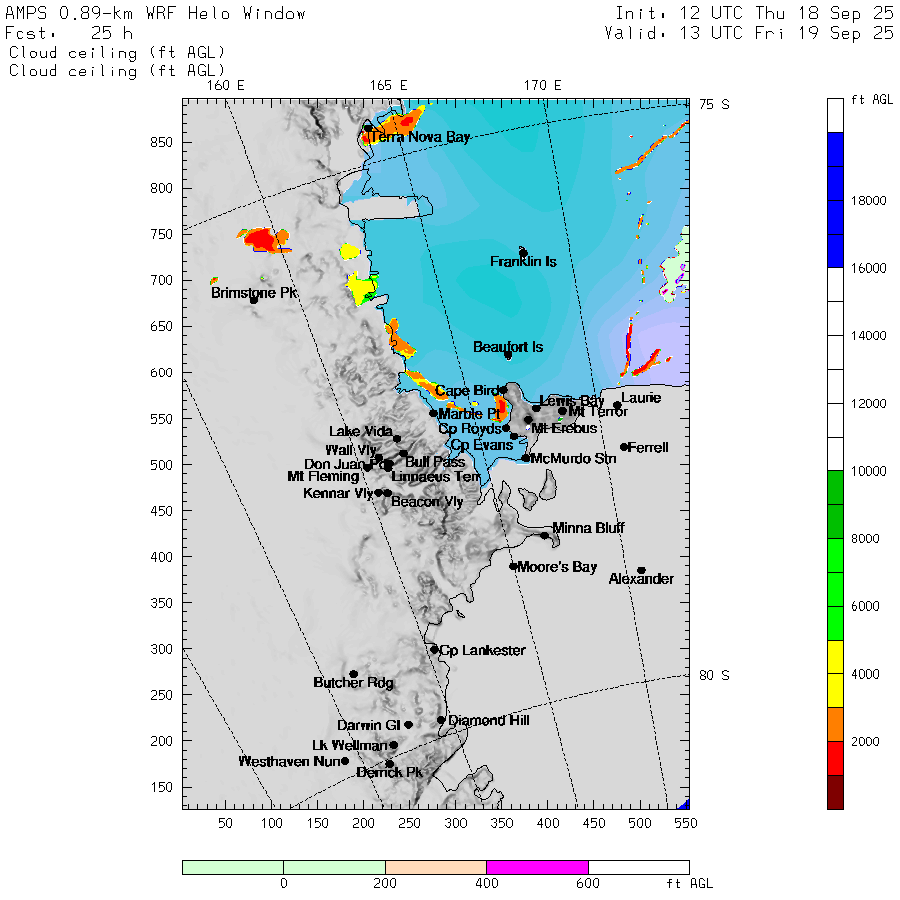Click the McMurdo Stn label
Screen dimensions: 900x900
coord(573,459)
